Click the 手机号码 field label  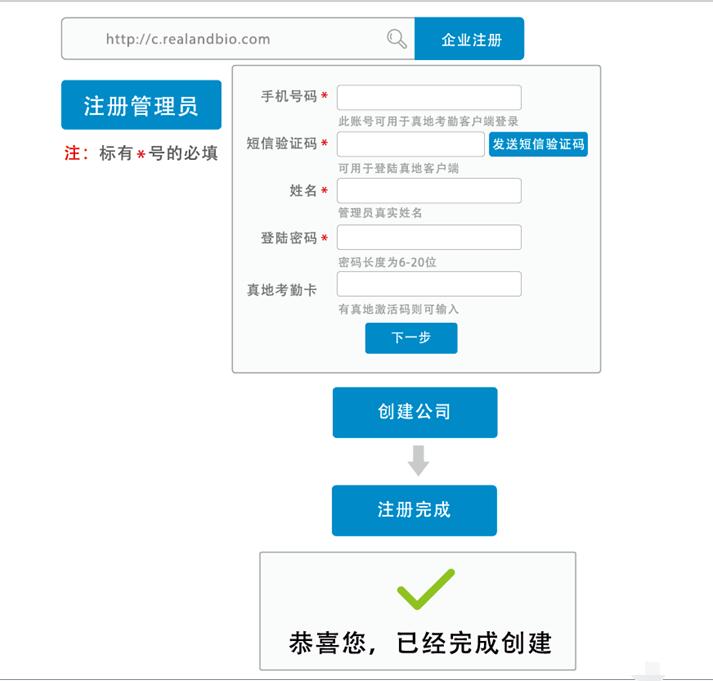tap(289, 96)
